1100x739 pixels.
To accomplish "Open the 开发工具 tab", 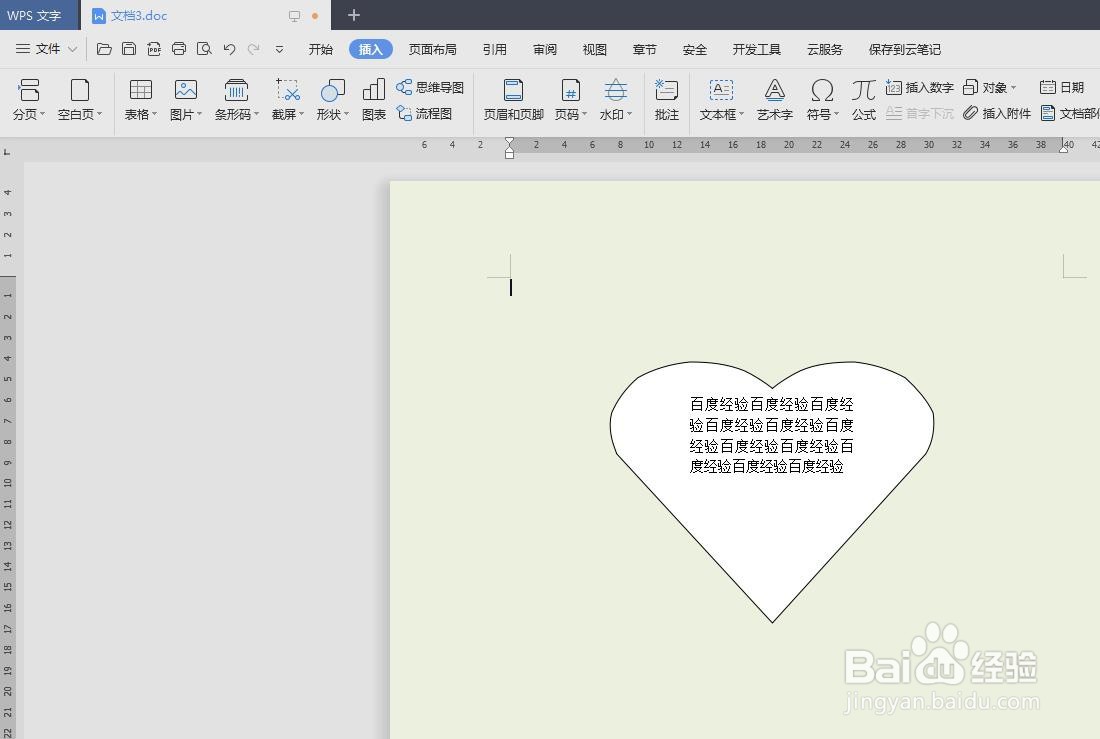I will point(756,49).
